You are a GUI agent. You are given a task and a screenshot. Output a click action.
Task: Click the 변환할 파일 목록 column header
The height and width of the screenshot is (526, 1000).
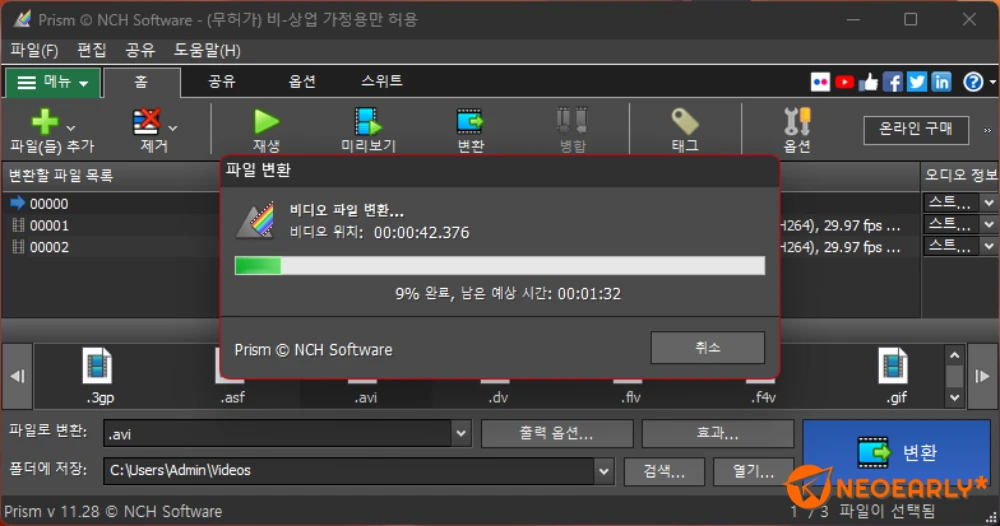coord(112,175)
